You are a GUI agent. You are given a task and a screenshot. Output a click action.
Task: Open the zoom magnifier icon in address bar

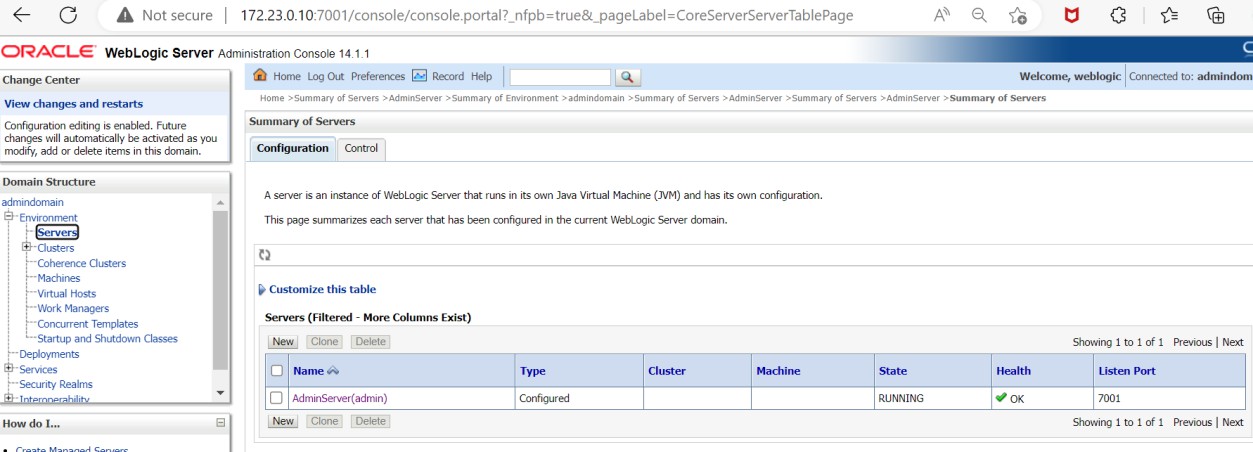coord(980,15)
